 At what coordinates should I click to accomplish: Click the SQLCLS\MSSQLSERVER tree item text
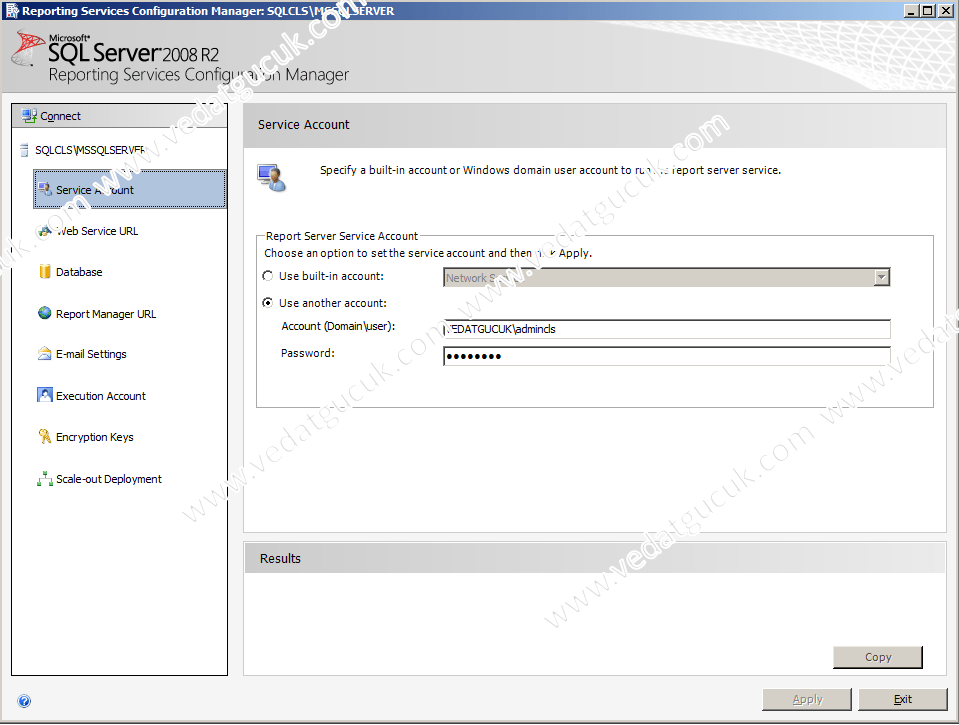point(90,150)
